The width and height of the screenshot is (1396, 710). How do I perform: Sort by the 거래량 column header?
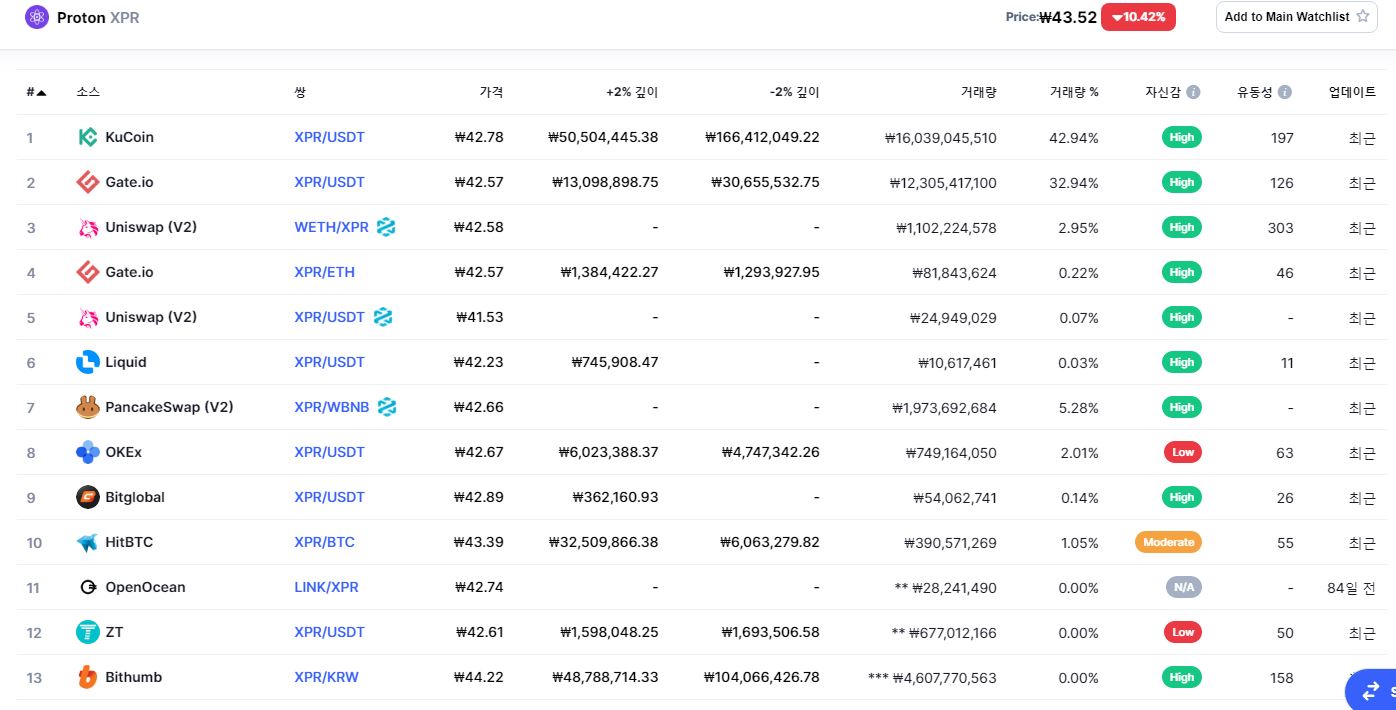[x=978, y=92]
